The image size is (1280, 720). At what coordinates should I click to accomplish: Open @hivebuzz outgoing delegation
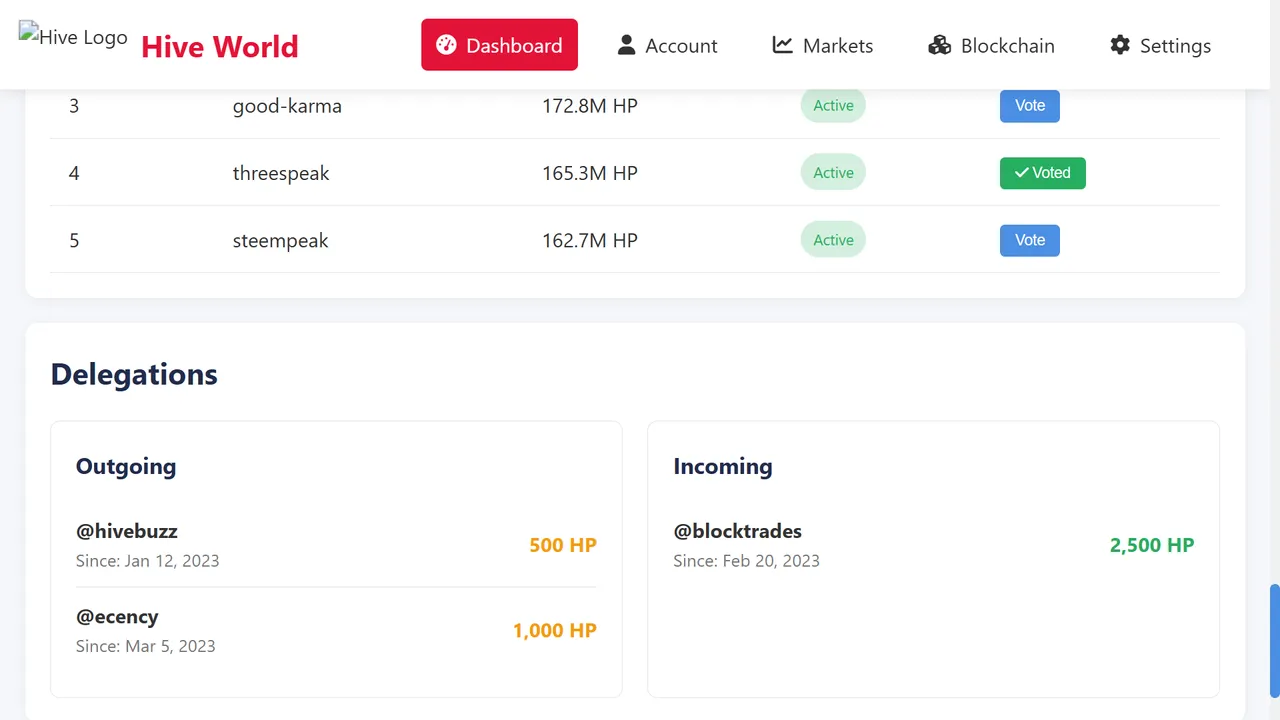coord(127,531)
